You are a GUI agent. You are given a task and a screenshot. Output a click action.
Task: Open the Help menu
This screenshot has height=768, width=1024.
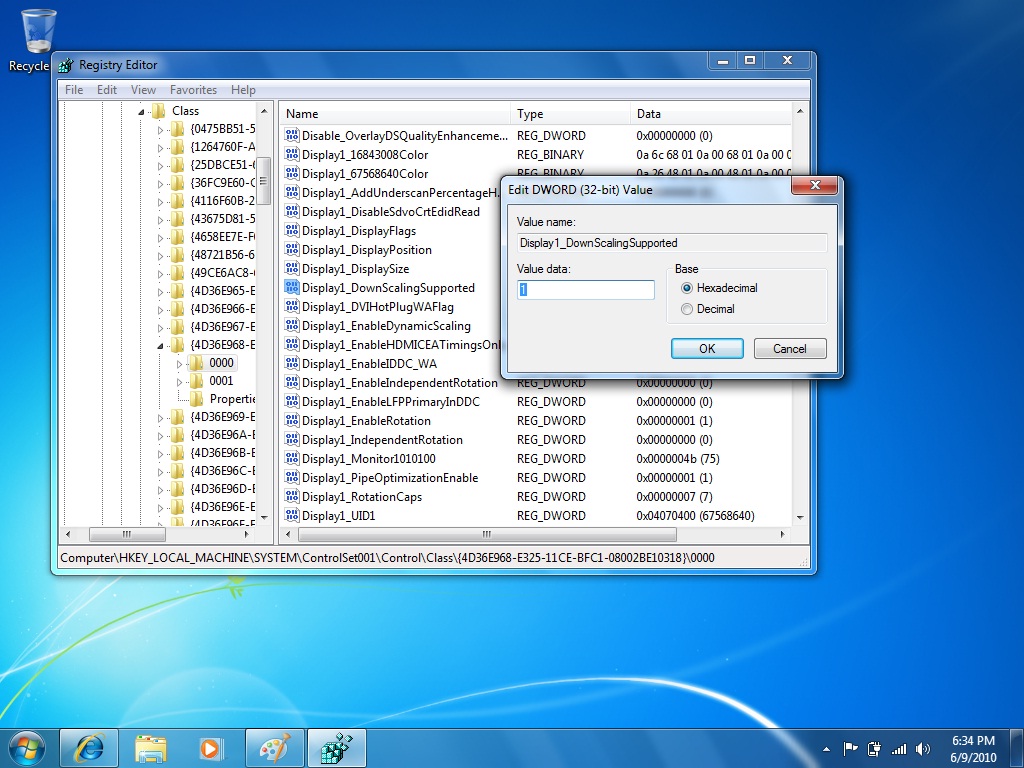(x=243, y=90)
